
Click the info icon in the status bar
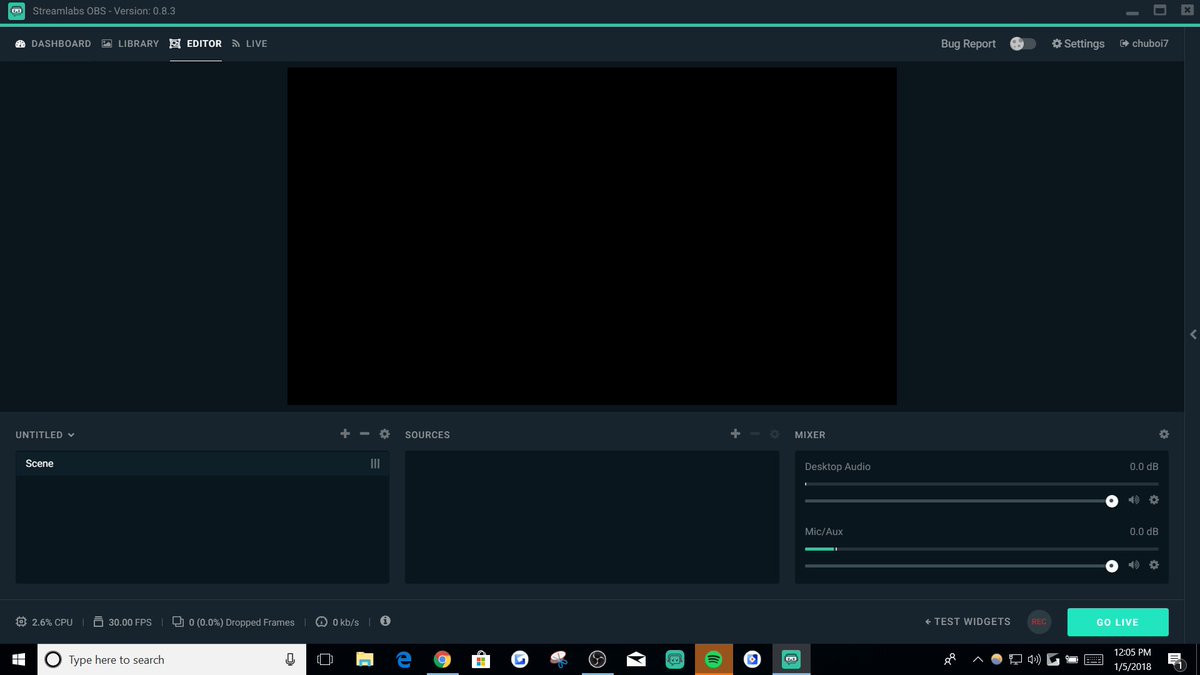coord(385,621)
